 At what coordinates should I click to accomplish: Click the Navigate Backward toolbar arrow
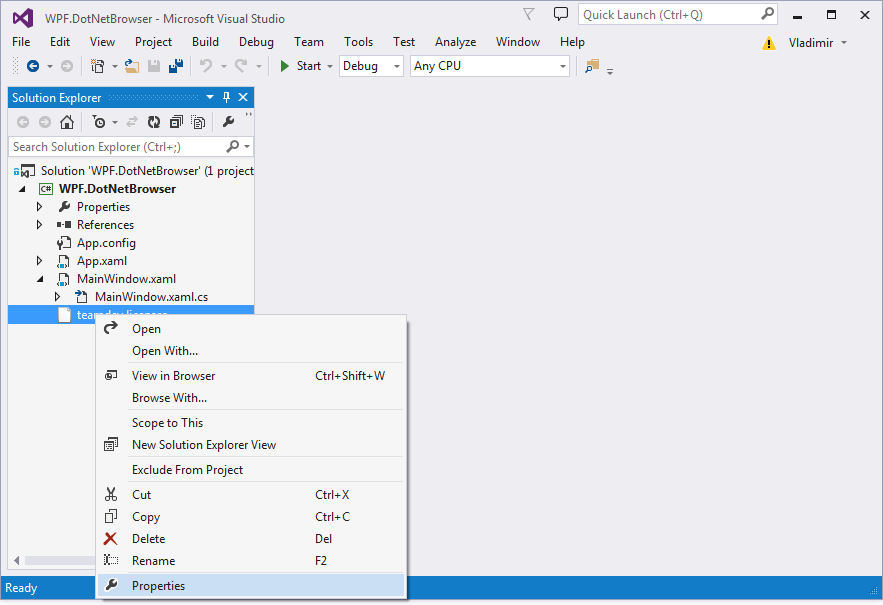click(x=33, y=66)
